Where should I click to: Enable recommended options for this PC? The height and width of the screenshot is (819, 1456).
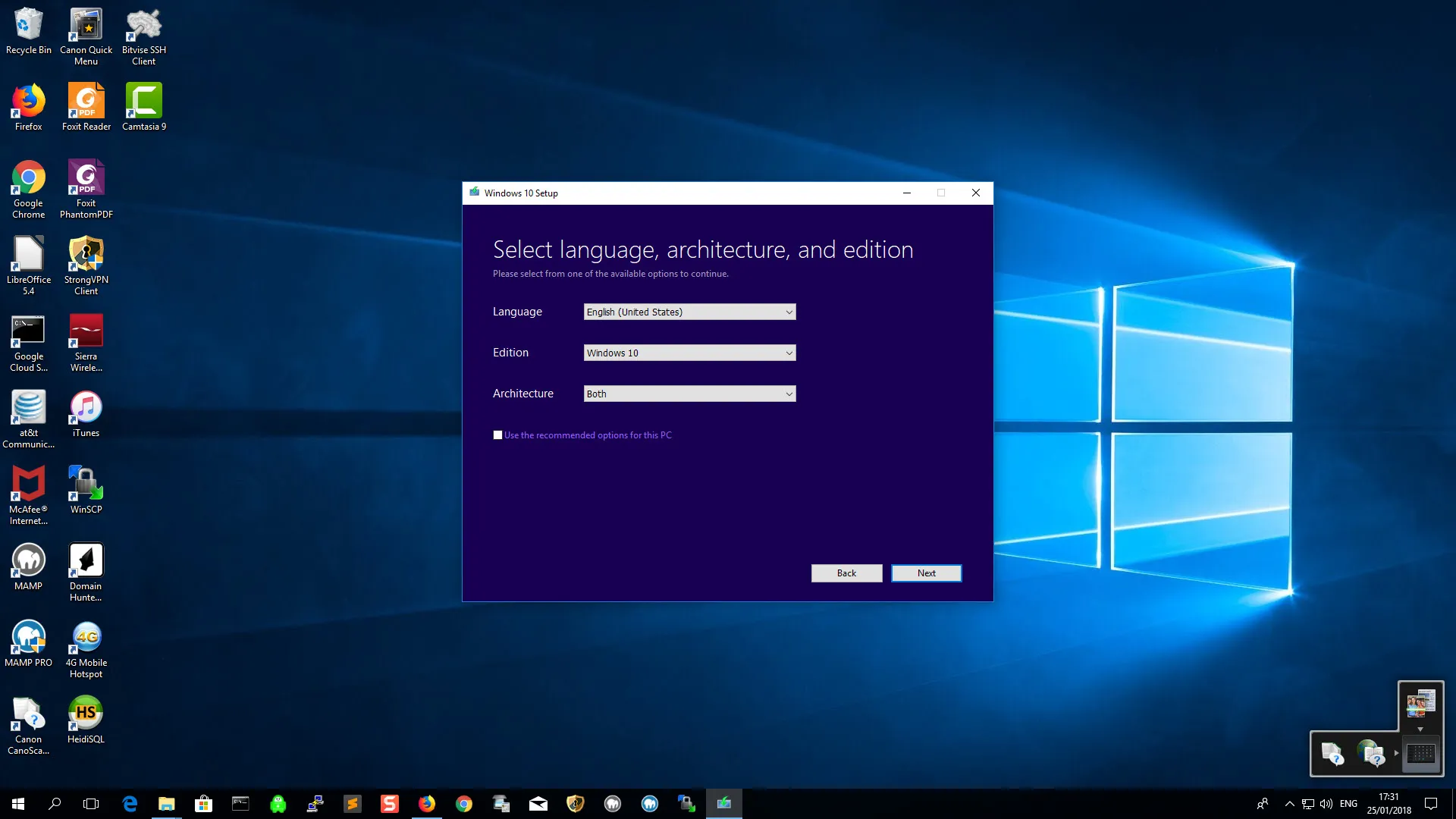coord(498,435)
